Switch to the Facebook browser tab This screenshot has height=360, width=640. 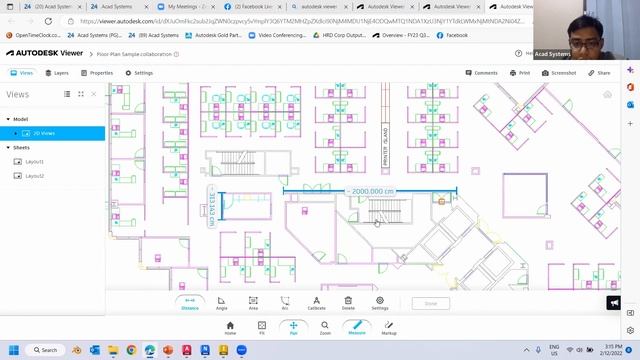click(x=252, y=7)
